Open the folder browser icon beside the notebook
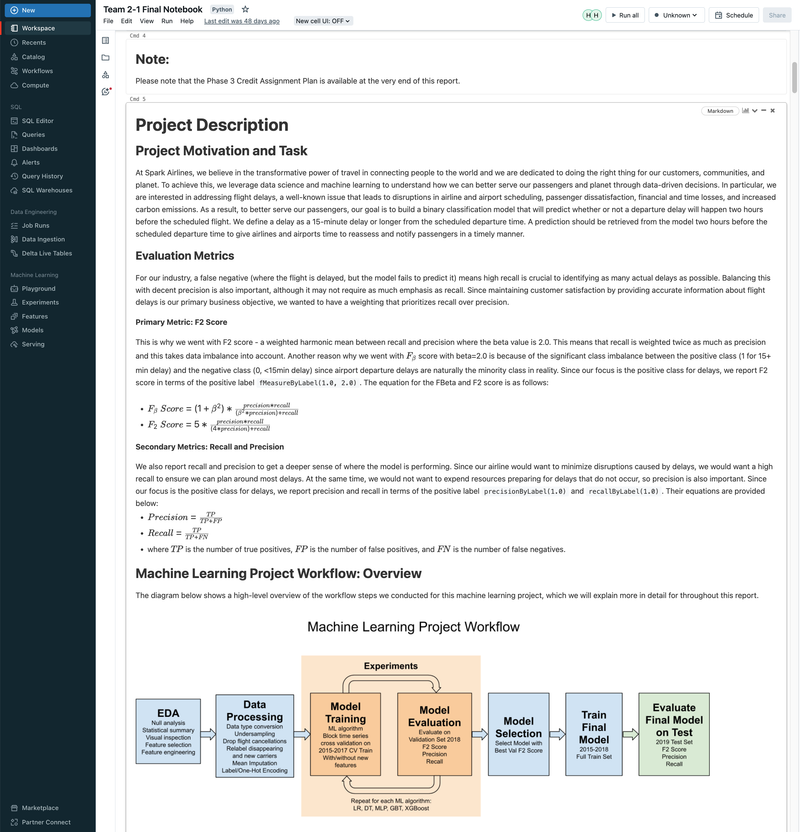The width and height of the screenshot is (800, 832). tap(107, 56)
